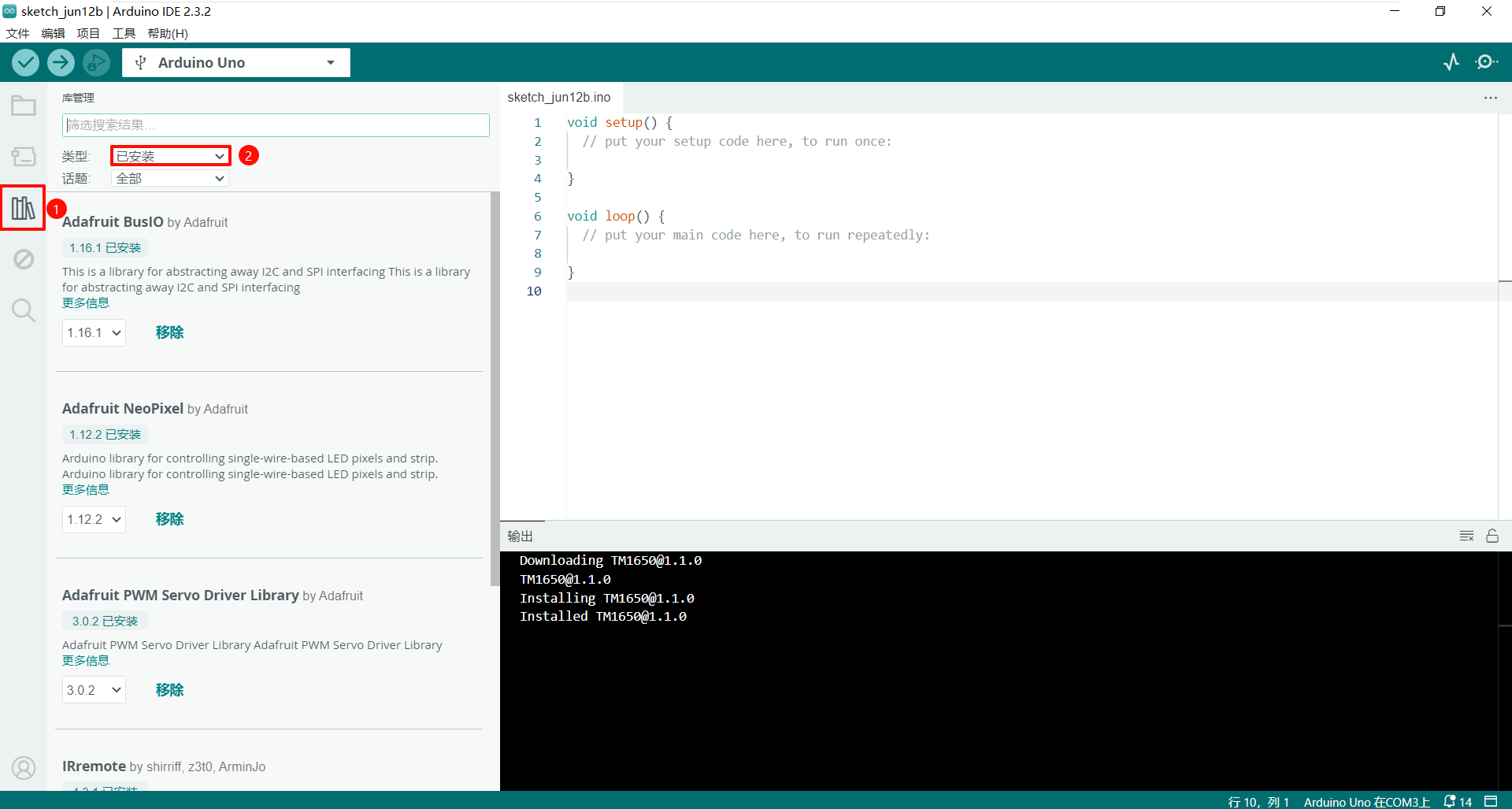The image size is (1512, 809).
Task: Click the library list vertical scrollbar
Action: 495,389
